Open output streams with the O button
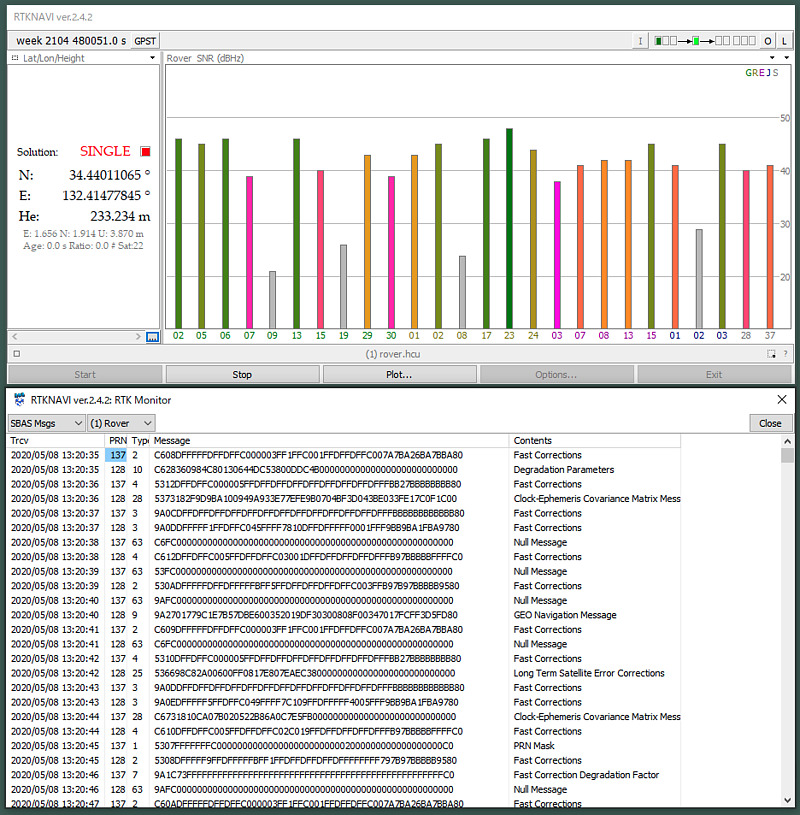 point(767,41)
